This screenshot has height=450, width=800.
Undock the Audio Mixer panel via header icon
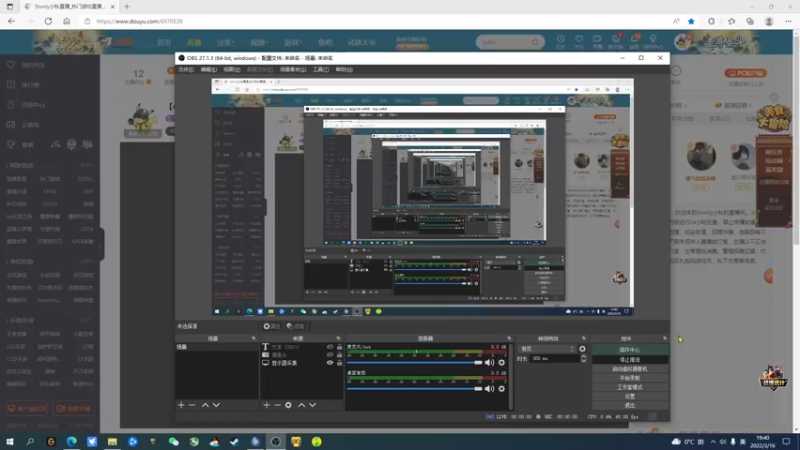pyautogui.click(x=509, y=338)
